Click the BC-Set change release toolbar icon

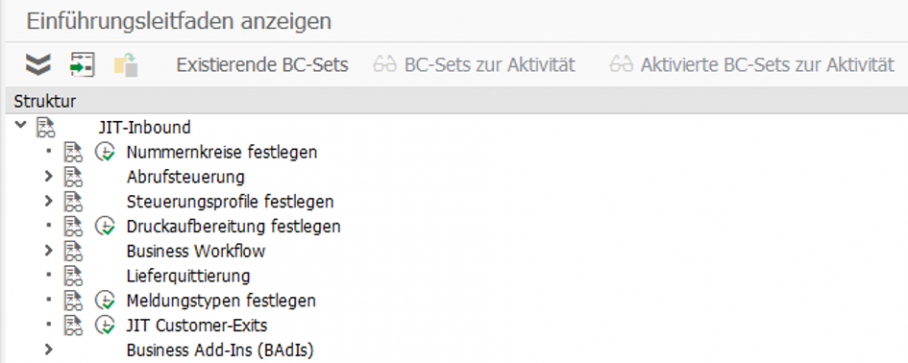pos(126,64)
